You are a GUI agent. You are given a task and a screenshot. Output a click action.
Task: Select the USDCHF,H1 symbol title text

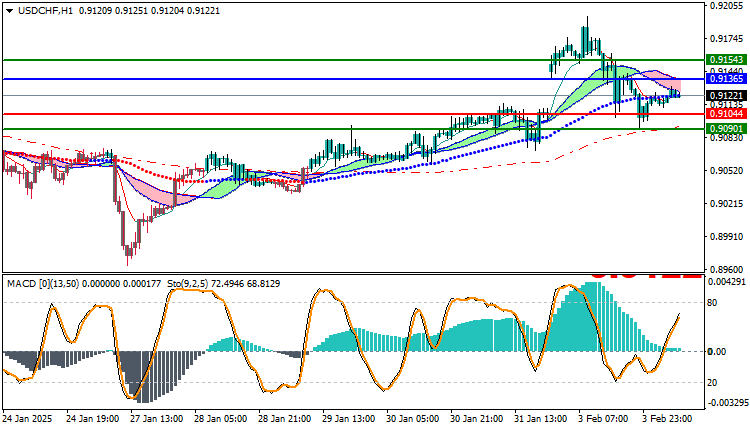click(46, 11)
